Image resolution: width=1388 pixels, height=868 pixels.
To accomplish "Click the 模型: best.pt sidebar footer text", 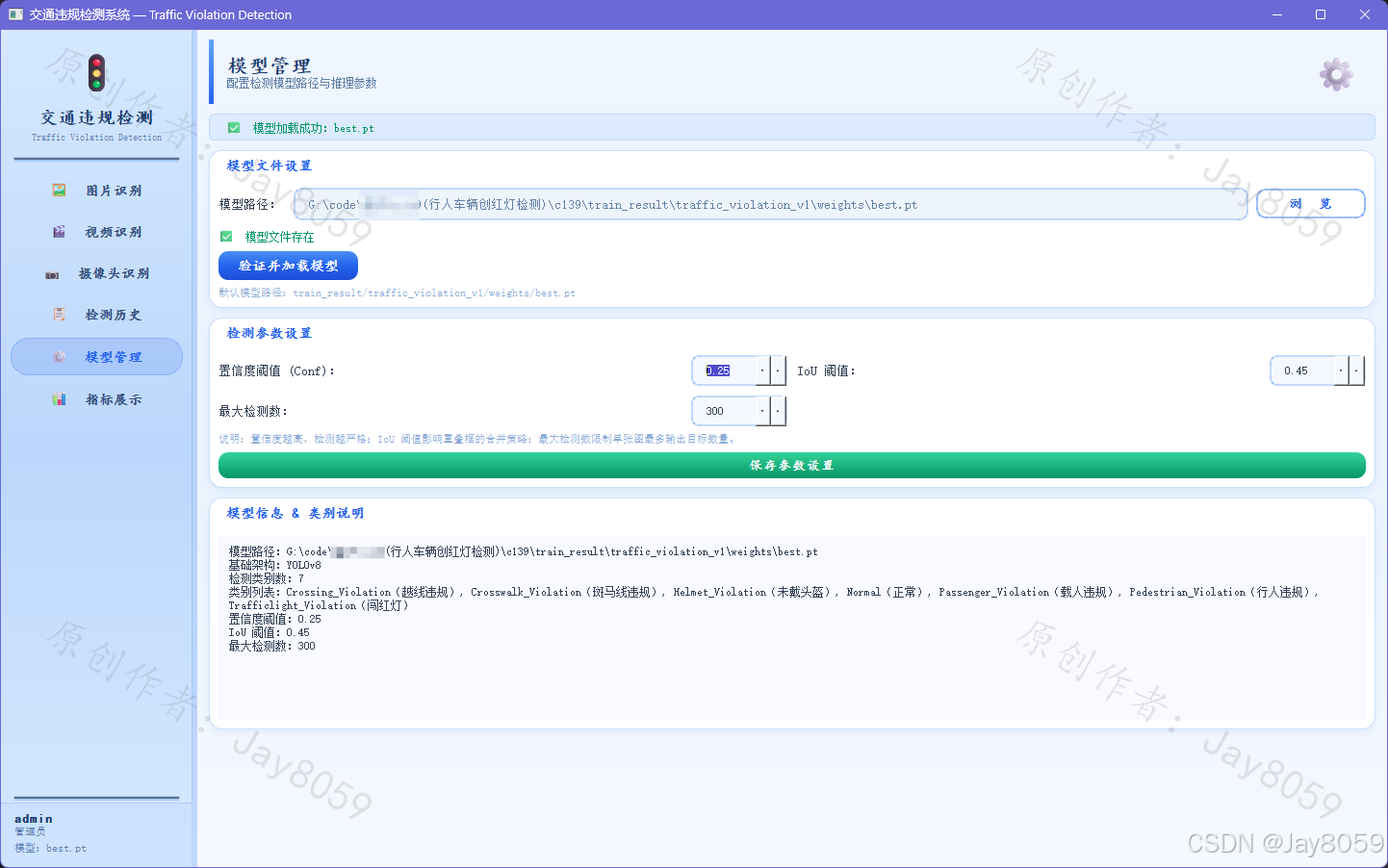I will point(50,848).
